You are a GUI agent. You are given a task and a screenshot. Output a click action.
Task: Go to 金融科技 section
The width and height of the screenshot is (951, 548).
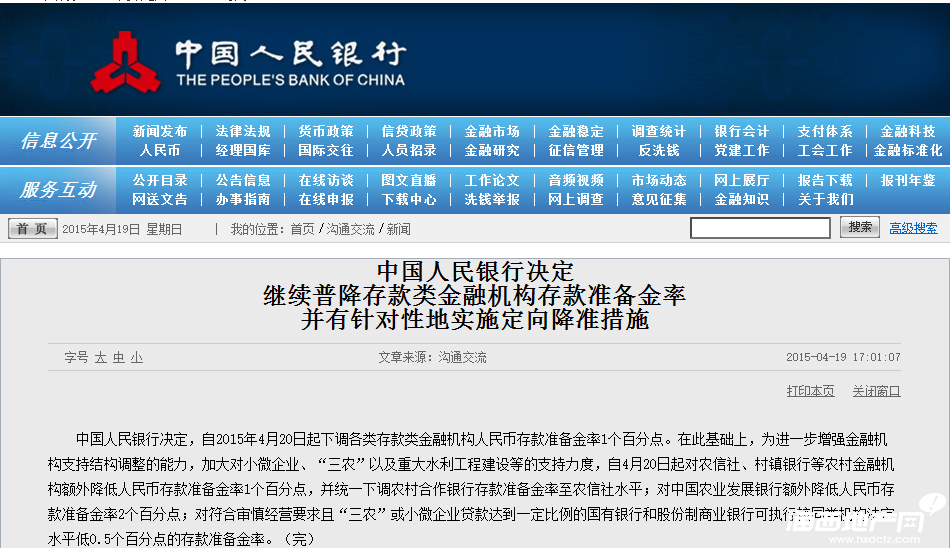(x=908, y=132)
